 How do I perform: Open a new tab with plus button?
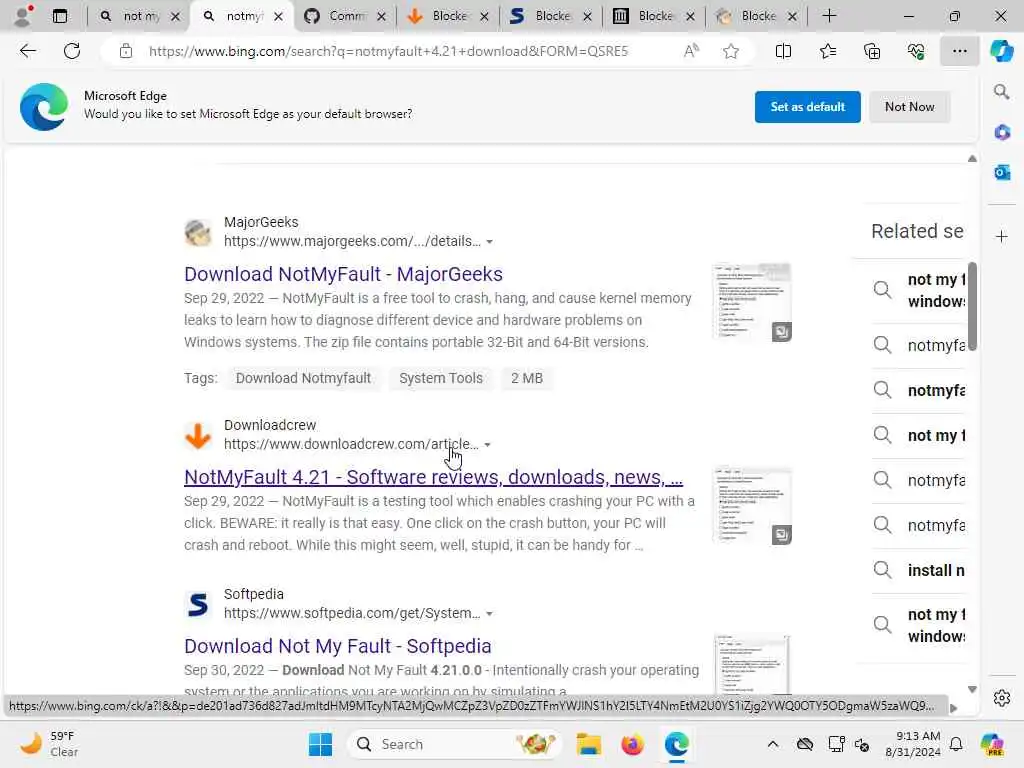point(829,16)
